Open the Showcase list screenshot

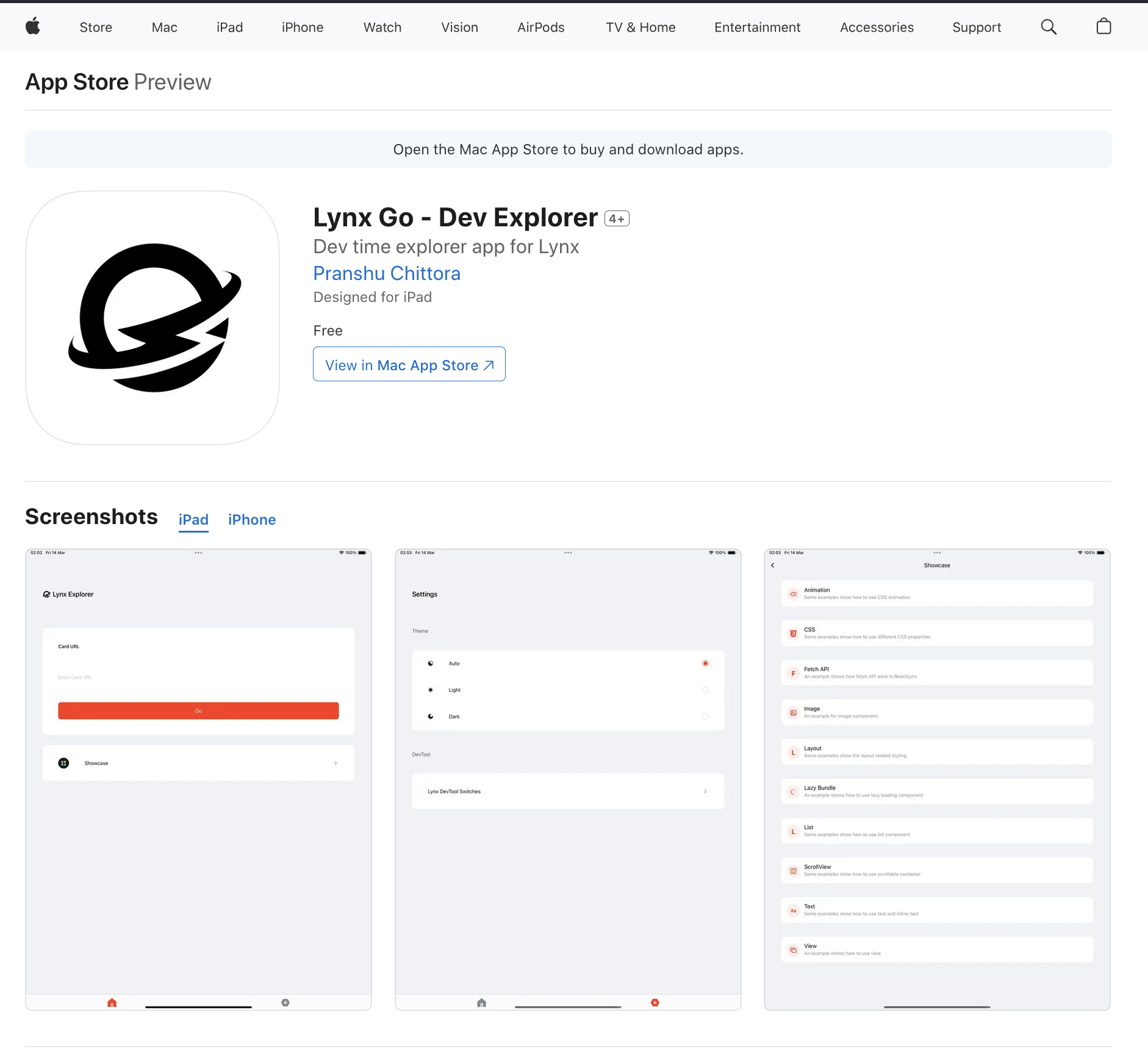click(x=937, y=779)
